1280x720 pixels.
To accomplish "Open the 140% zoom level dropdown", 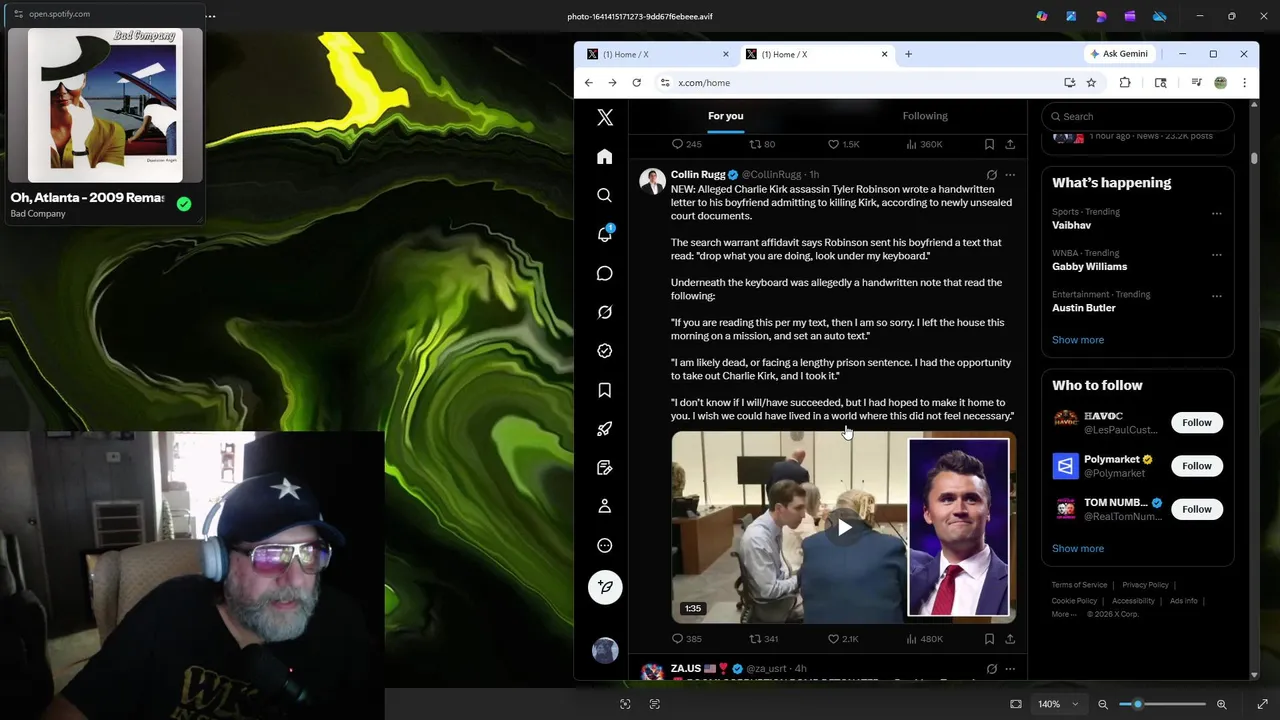I will [1058, 704].
